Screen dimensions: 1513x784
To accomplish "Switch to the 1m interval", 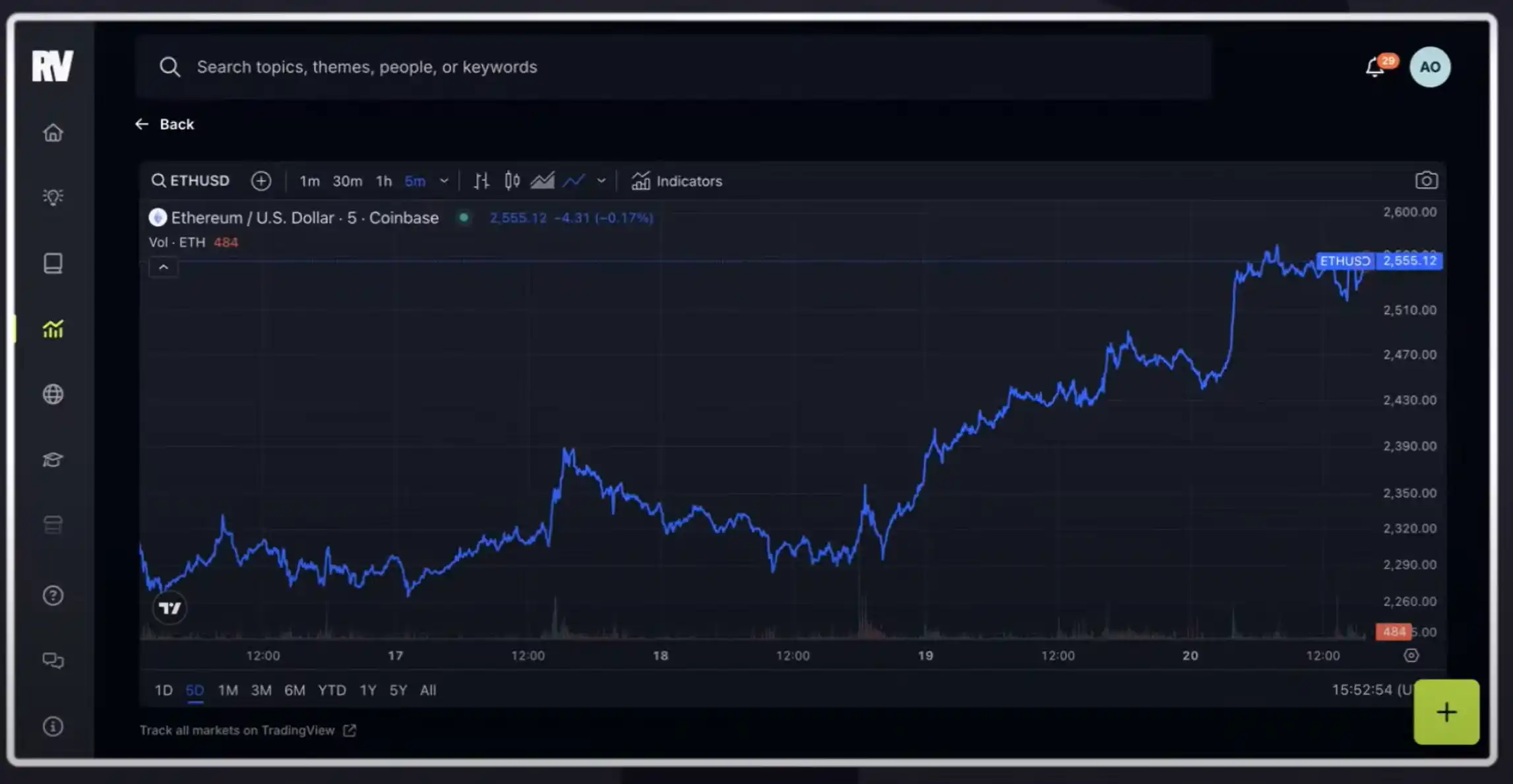I will coord(309,181).
